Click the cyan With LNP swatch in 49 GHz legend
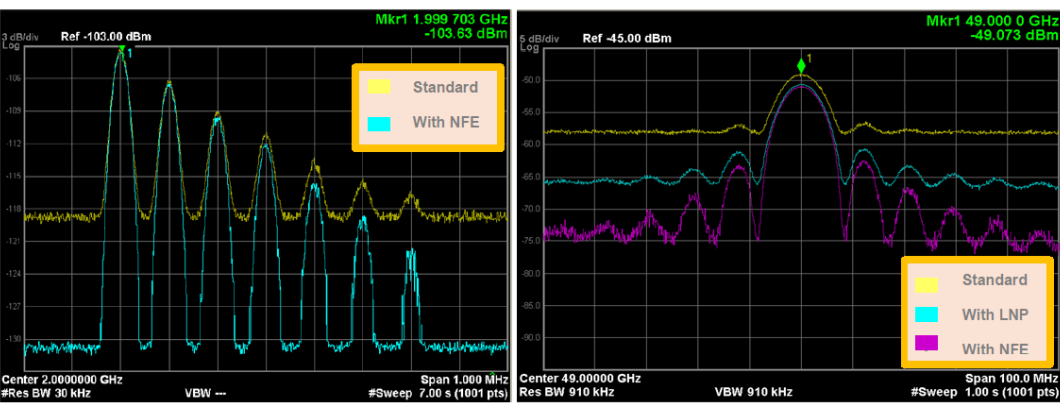The image size is (1060, 407). pyautogui.click(x=928, y=314)
